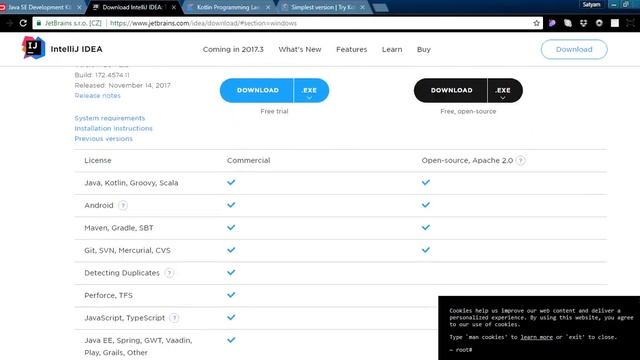This screenshot has width=640, height=360.
Task: Click the blue DOWNLOAD free trial button
Action: (x=257, y=91)
